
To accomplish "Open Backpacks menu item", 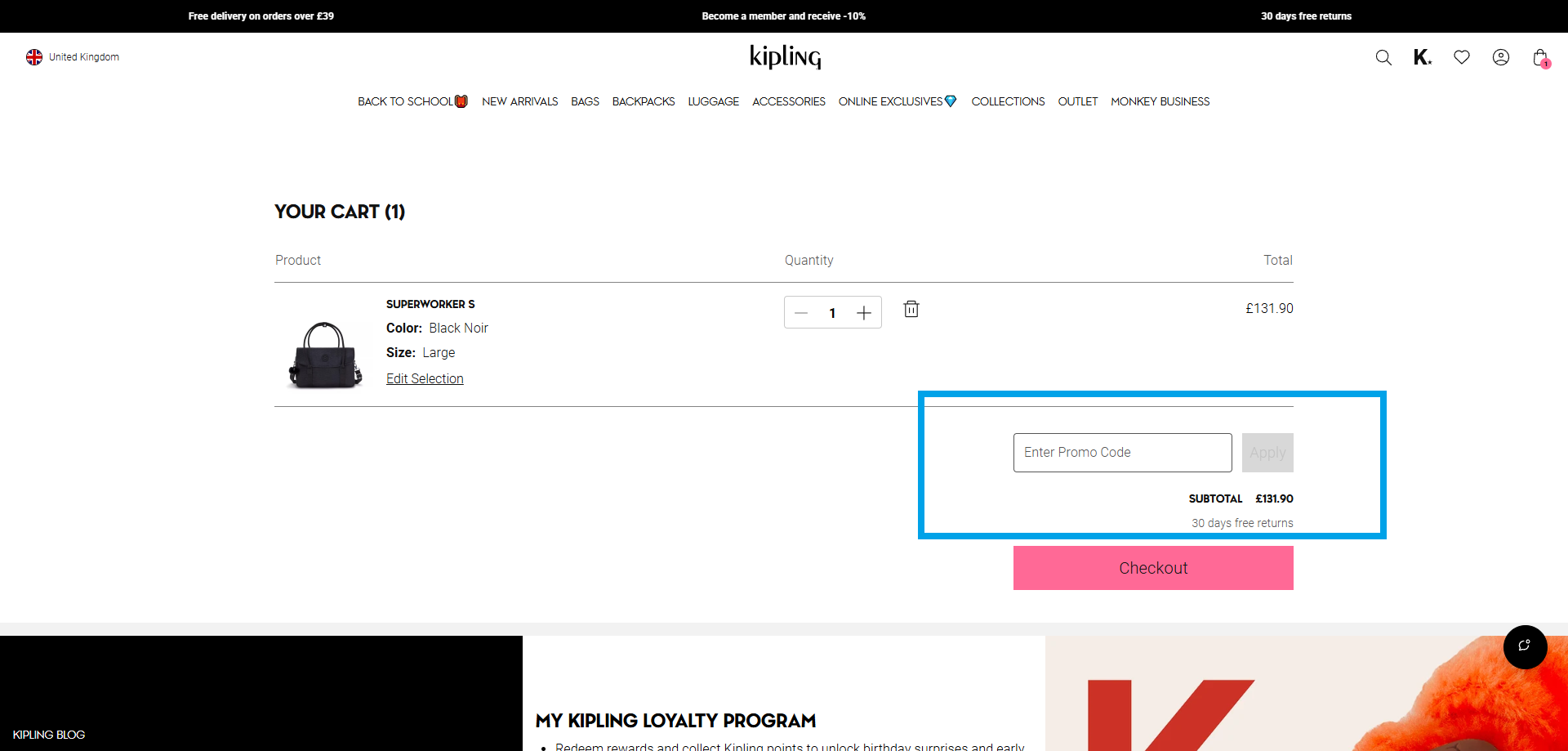I will point(644,101).
